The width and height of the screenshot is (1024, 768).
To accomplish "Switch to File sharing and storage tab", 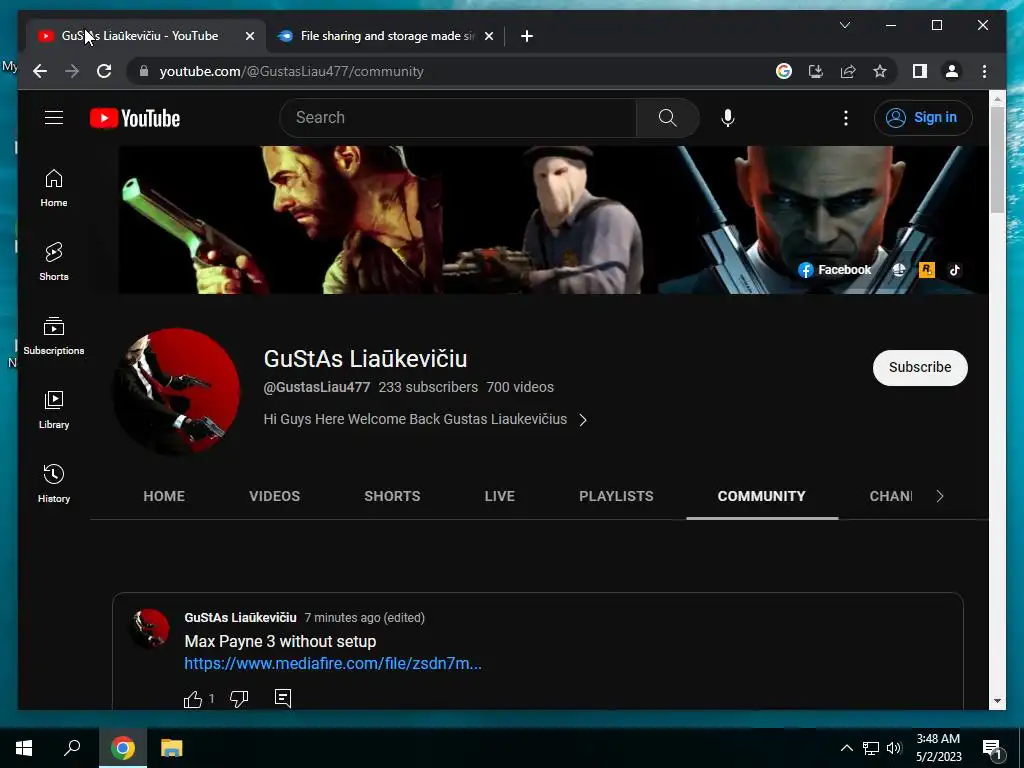I will coord(386,36).
